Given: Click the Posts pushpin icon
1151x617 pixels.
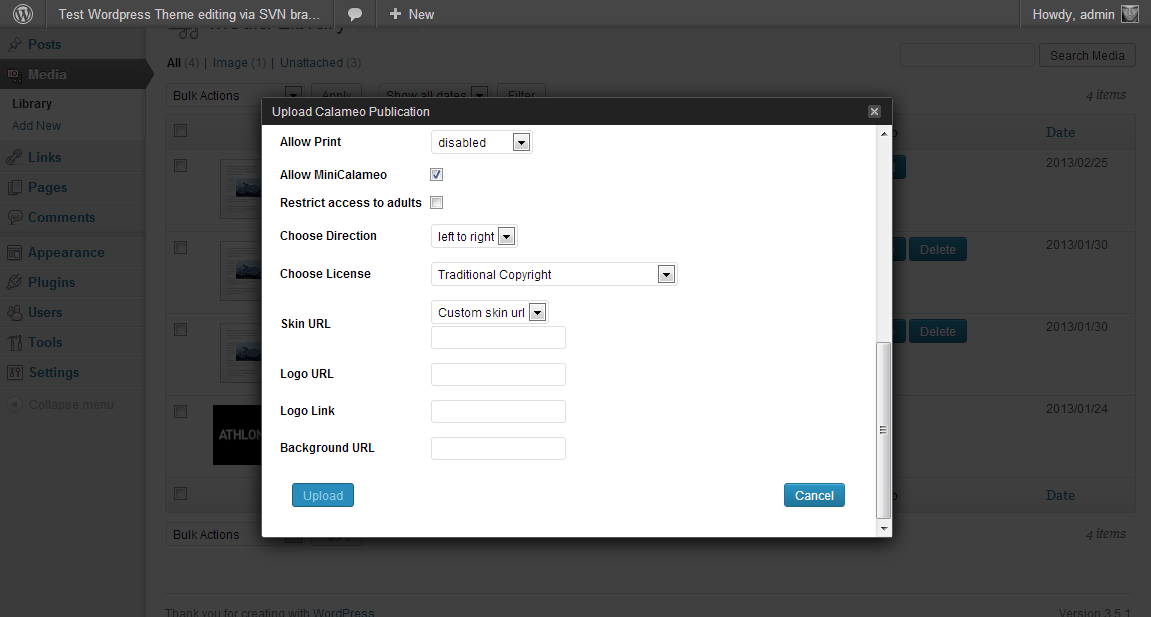Looking at the screenshot, I should 15,45.
